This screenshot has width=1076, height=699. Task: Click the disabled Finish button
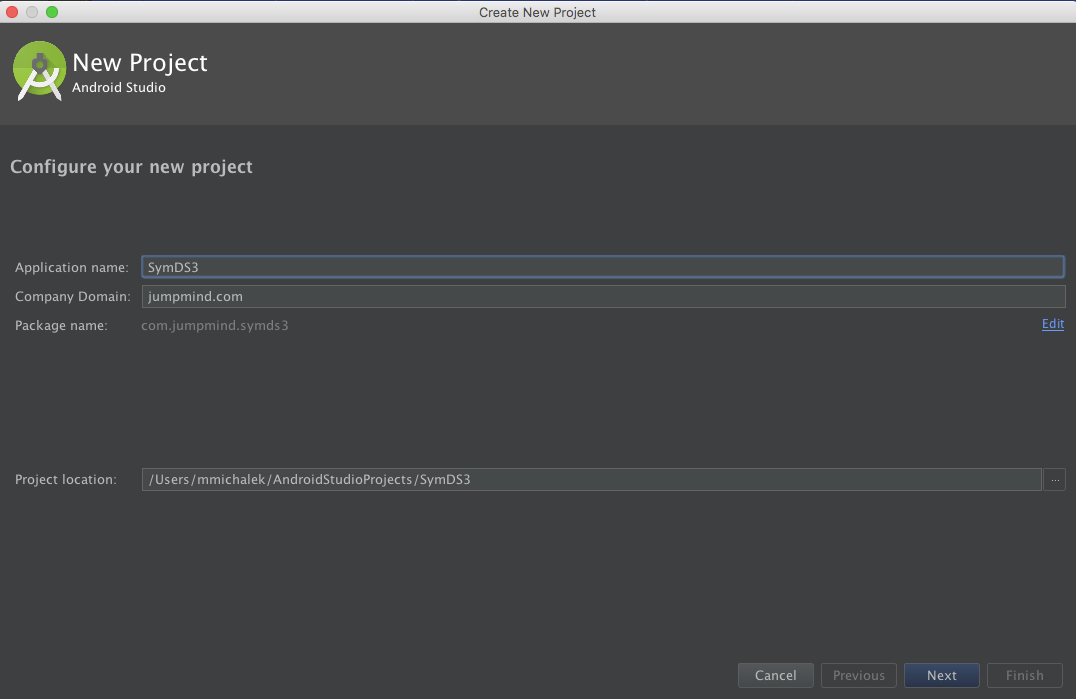[x=1024, y=675]
